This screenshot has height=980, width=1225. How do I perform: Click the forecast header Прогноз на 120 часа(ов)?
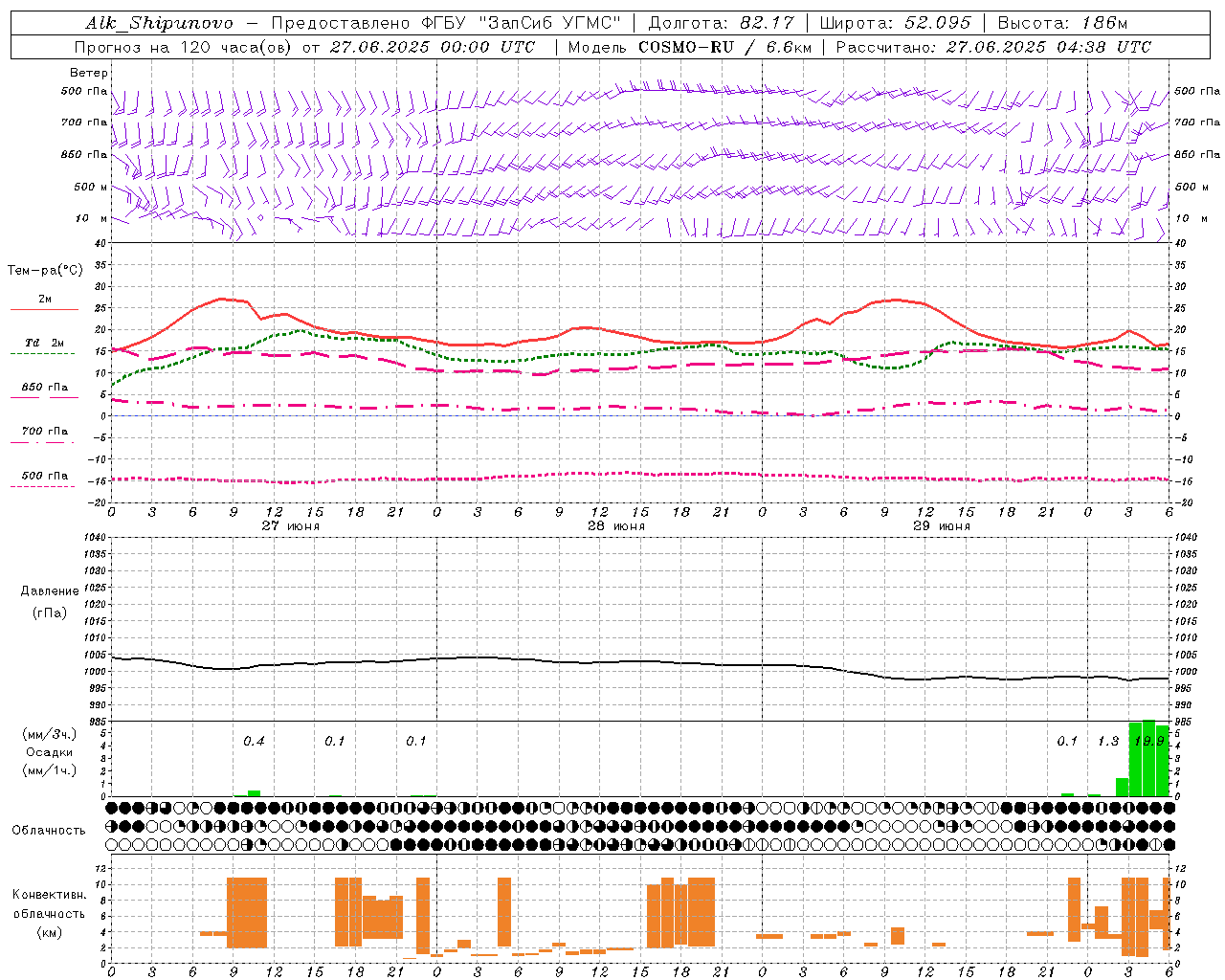tap(184, 47)
